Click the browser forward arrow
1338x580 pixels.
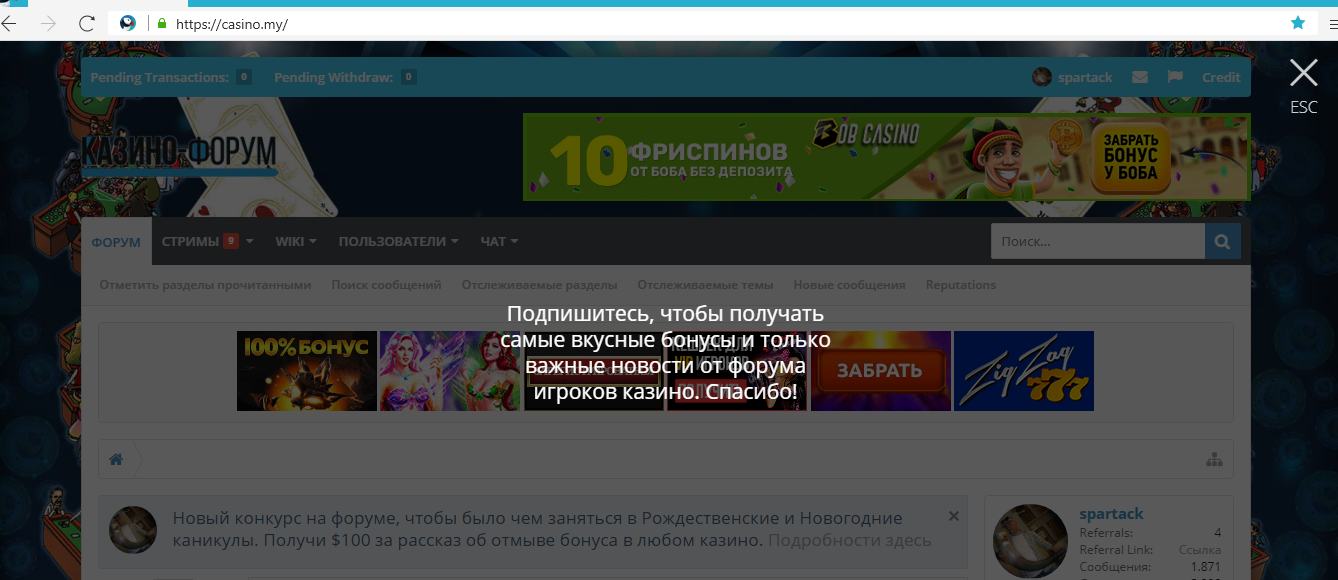tap(48, 23)
